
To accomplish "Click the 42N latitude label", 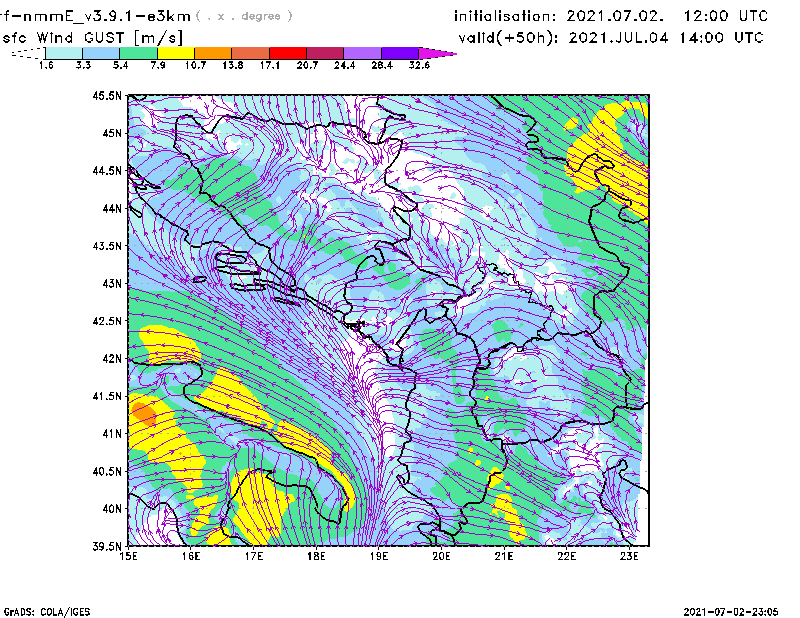I will point(112,358).
